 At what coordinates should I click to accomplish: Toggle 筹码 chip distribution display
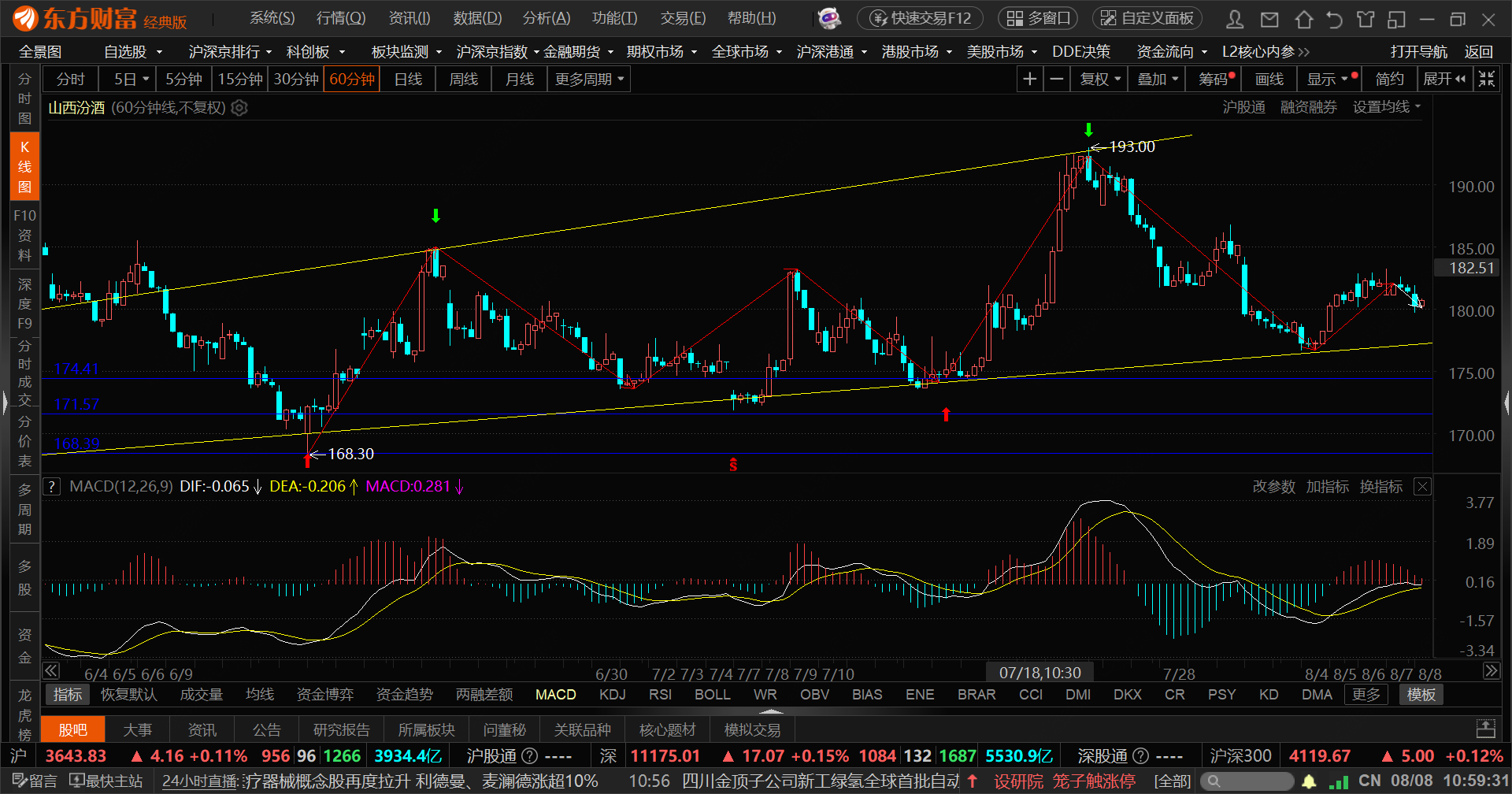click(x=1213, y=79)
